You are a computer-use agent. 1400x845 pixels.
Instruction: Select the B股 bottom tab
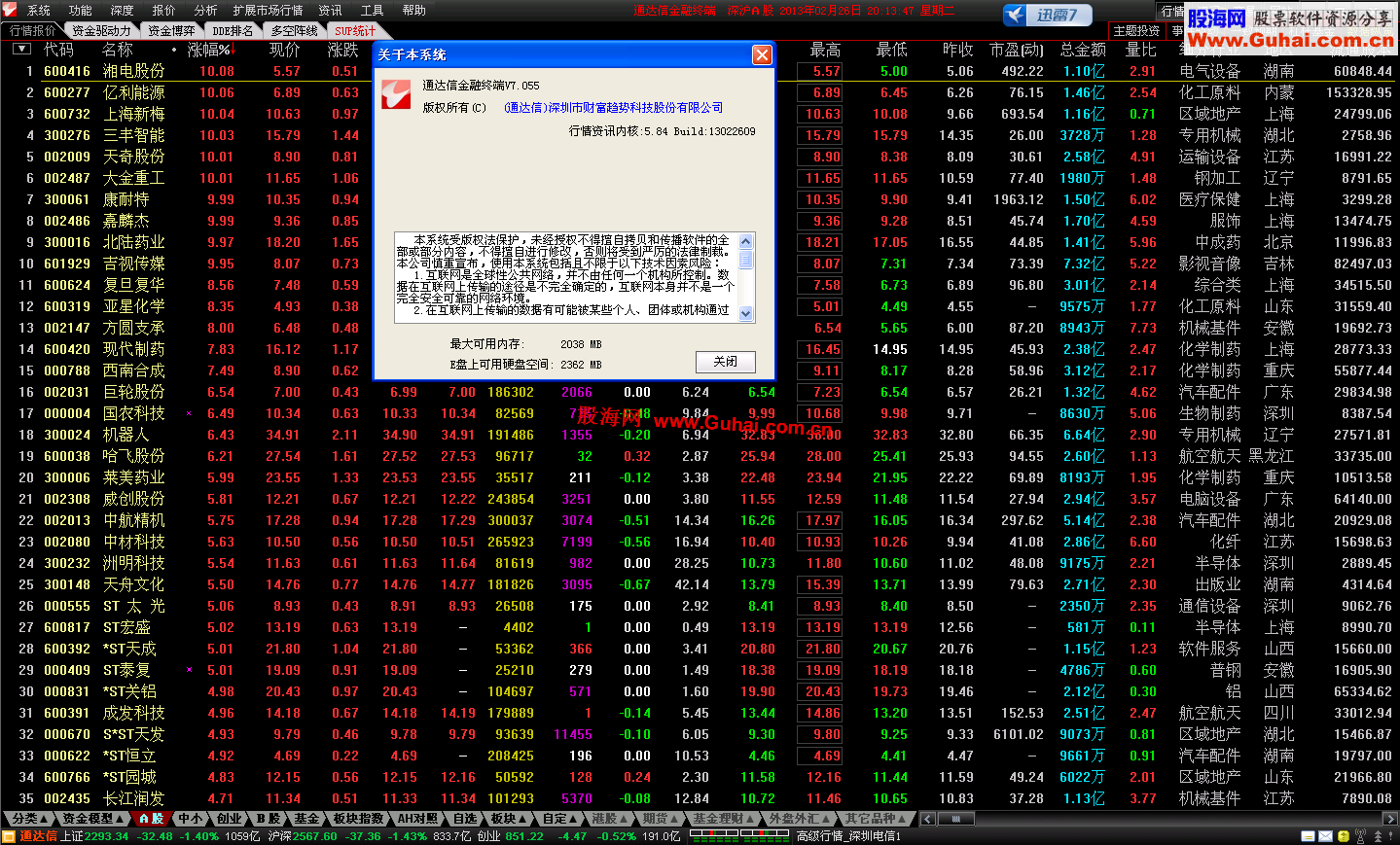click(x=269, y=819)
